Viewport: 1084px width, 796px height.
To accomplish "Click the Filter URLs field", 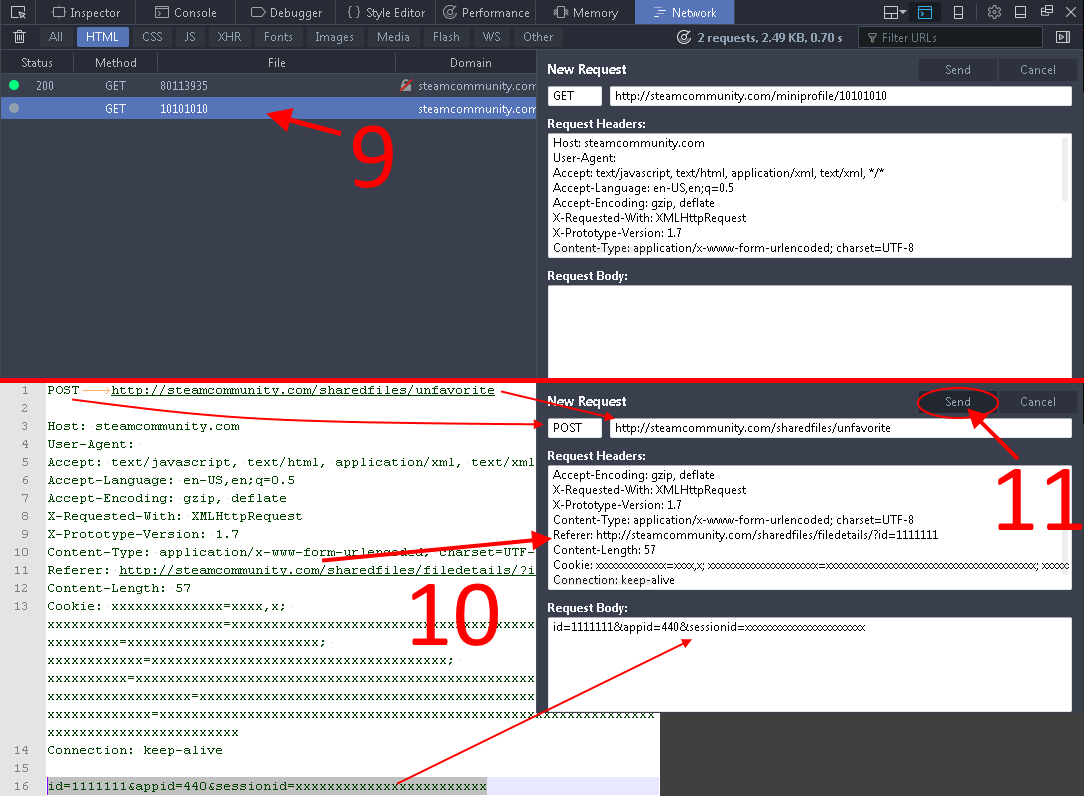I will click(x=950, y=37).
